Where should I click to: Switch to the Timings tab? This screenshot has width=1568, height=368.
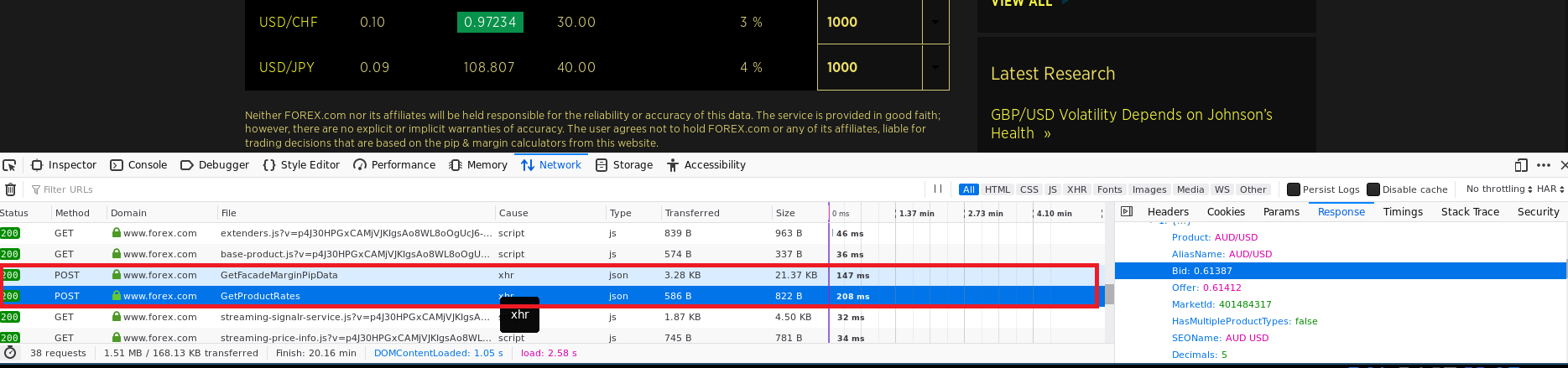(1403, 212)
